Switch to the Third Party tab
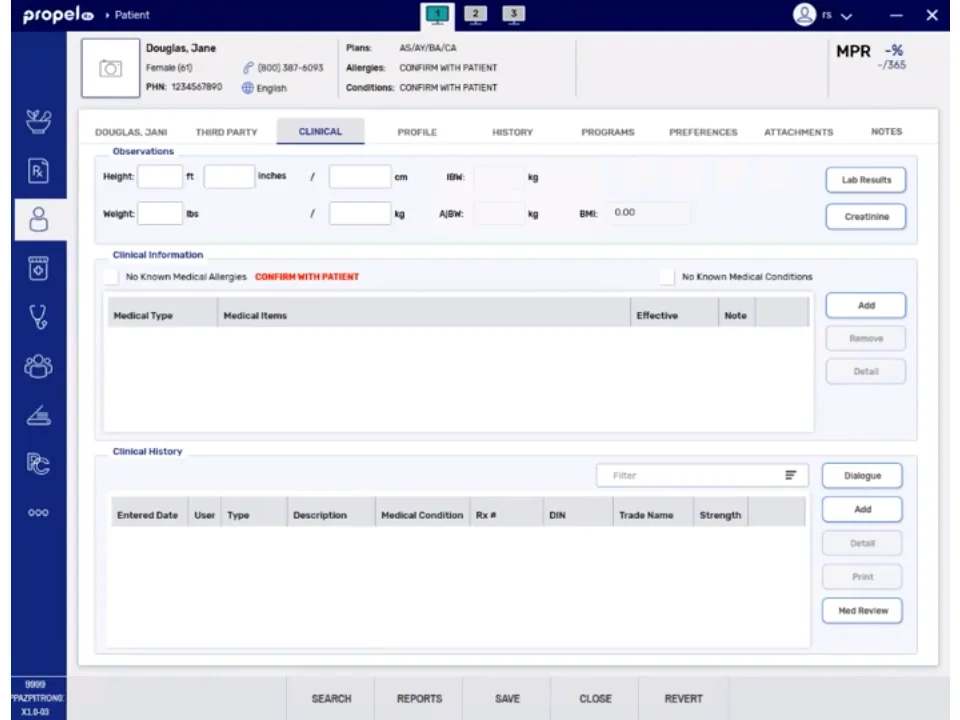 [x=227, y=132]
